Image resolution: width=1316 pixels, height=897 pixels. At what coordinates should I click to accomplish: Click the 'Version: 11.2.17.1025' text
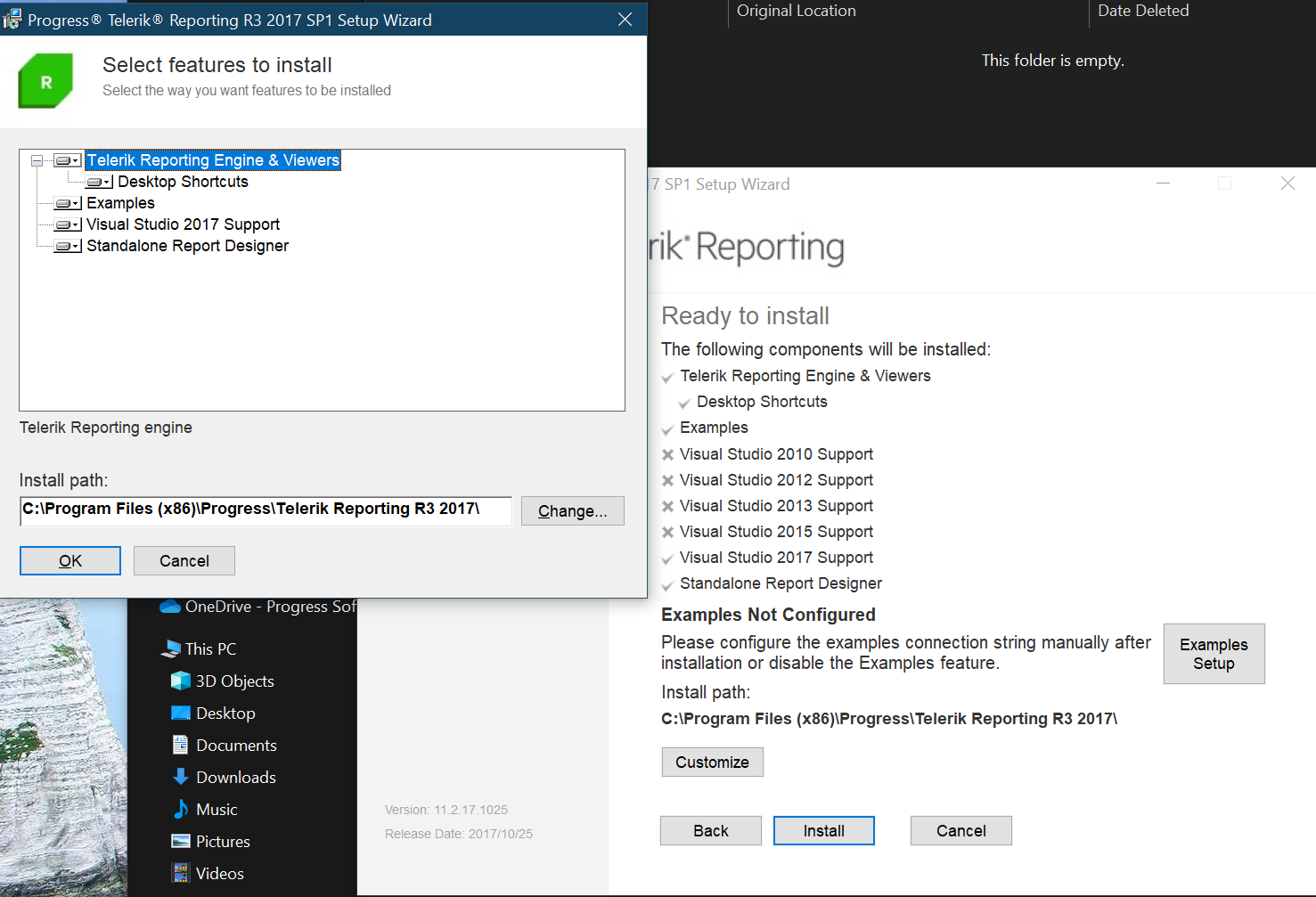446,810
